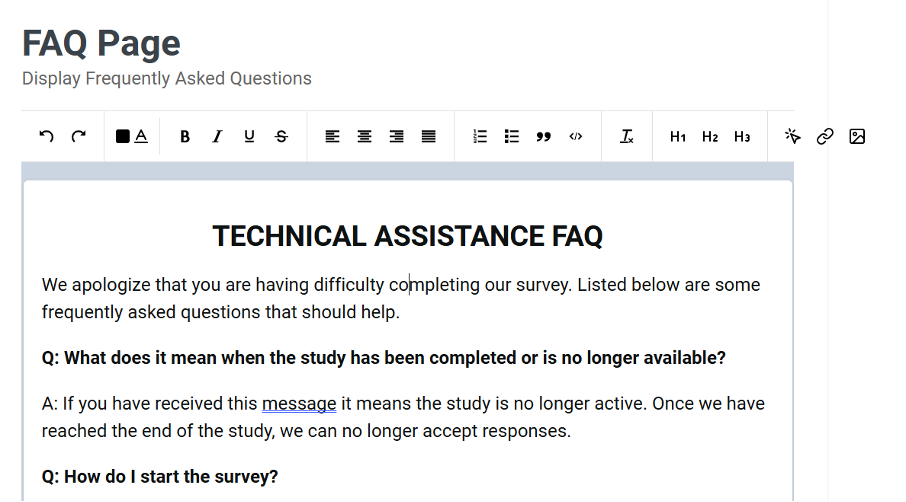Insert a code block
906x502 pixels.
576,136
